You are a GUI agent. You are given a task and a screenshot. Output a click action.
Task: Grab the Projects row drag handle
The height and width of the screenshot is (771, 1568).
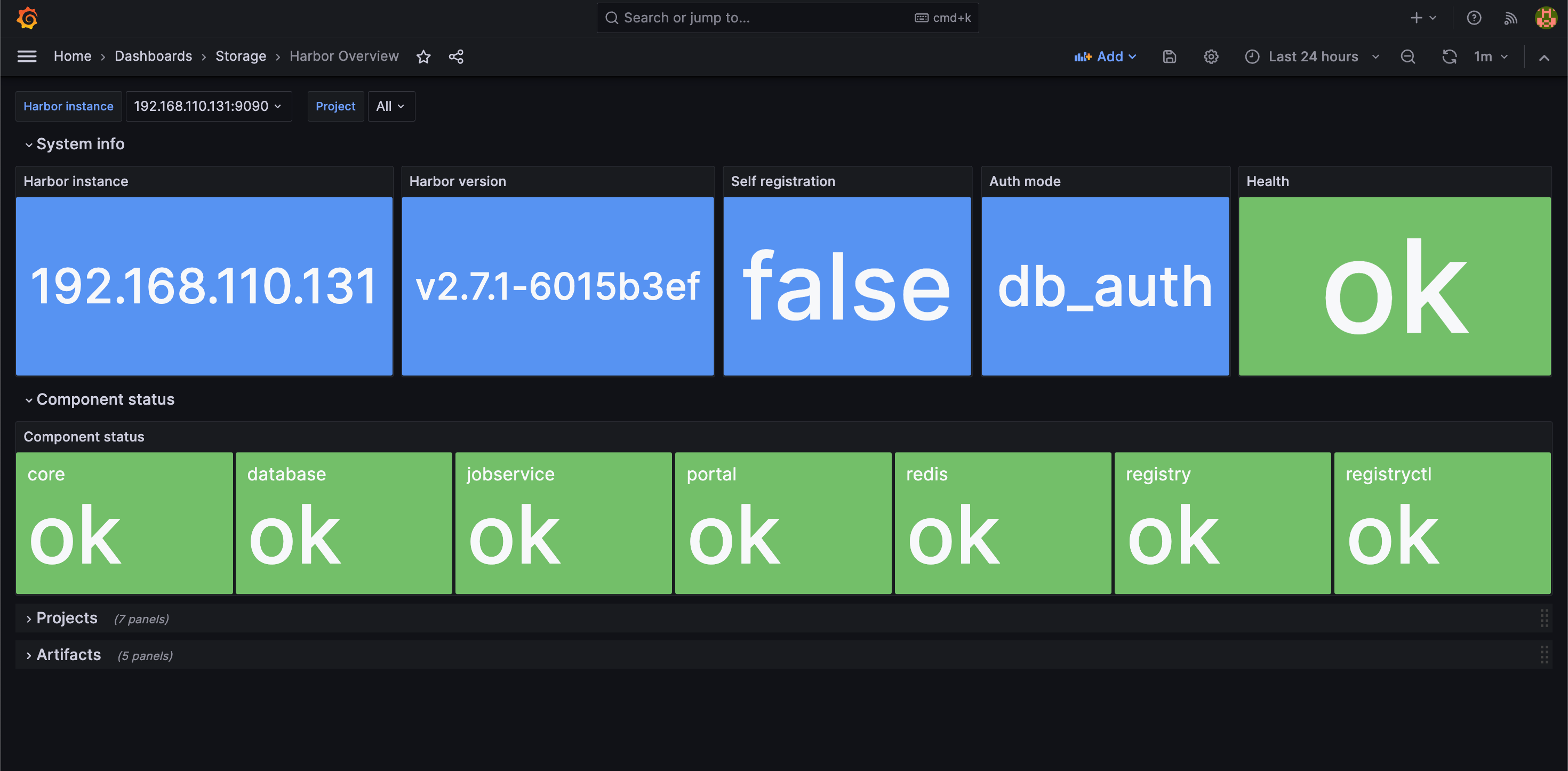click(x=1543, y=619)
